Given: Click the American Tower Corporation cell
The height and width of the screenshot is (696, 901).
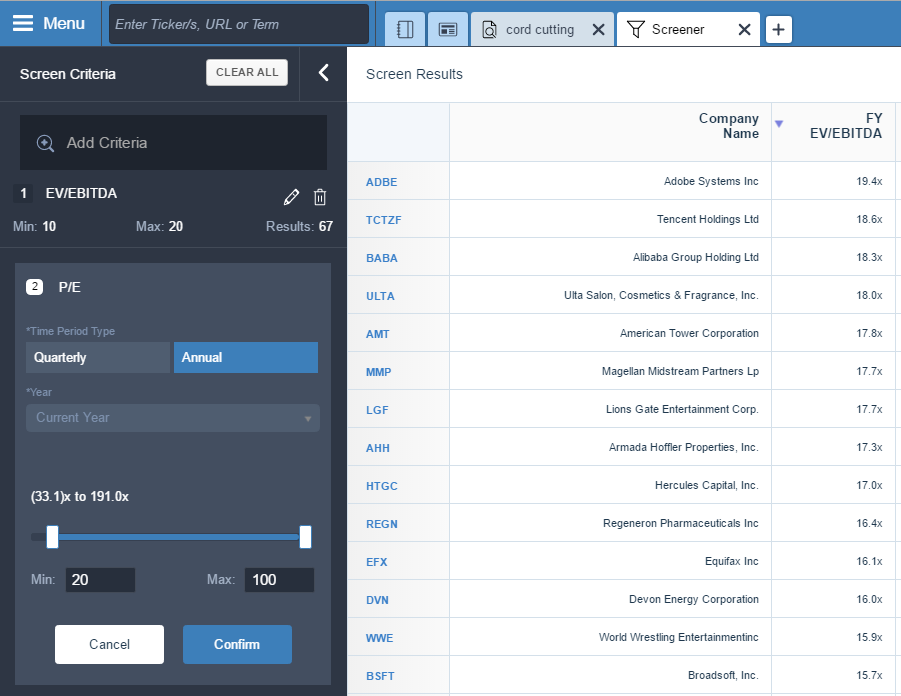Looking at the screenshot, I should pos(610,333).
